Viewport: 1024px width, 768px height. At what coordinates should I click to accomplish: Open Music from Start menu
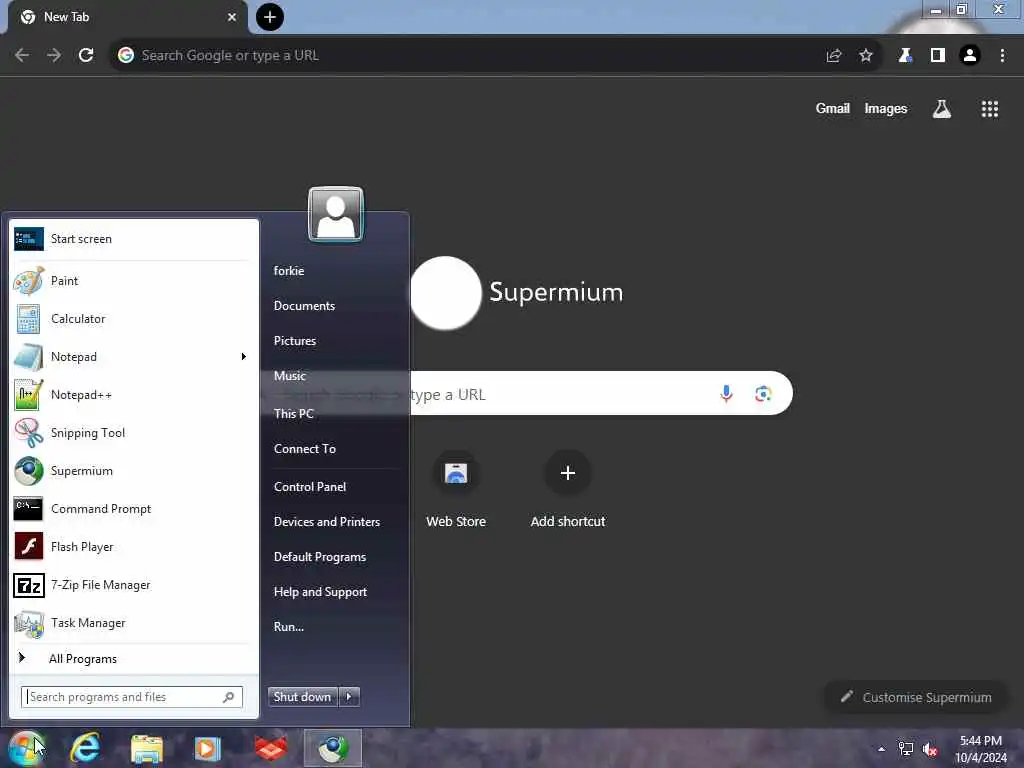pos(290,376)
